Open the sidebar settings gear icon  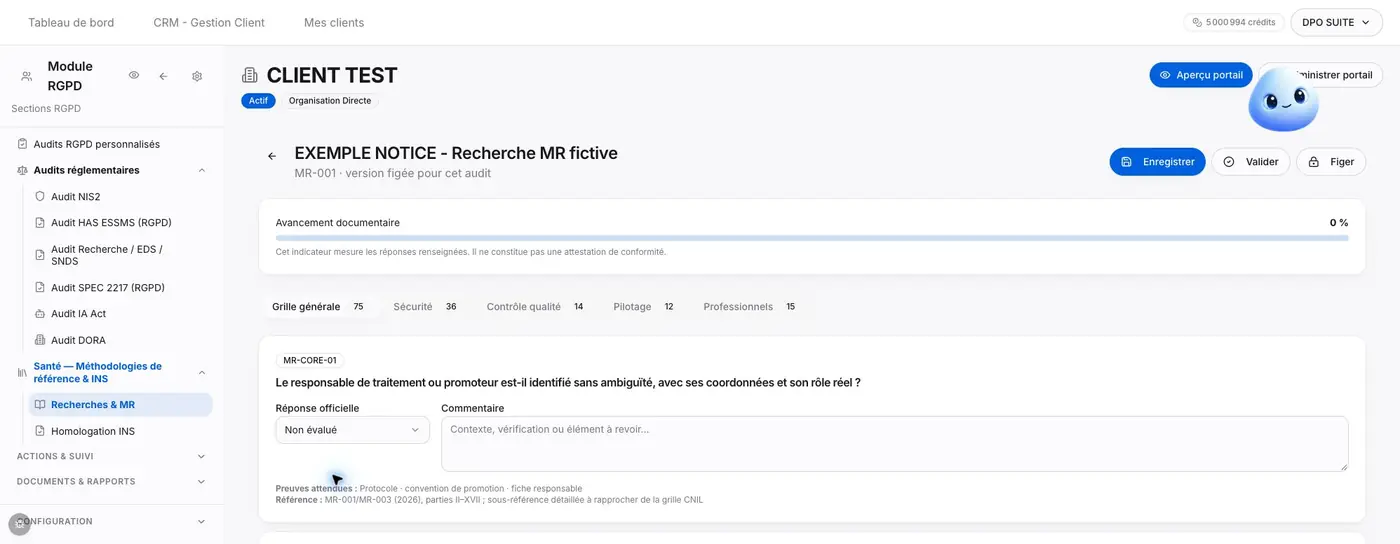(197, 76)
